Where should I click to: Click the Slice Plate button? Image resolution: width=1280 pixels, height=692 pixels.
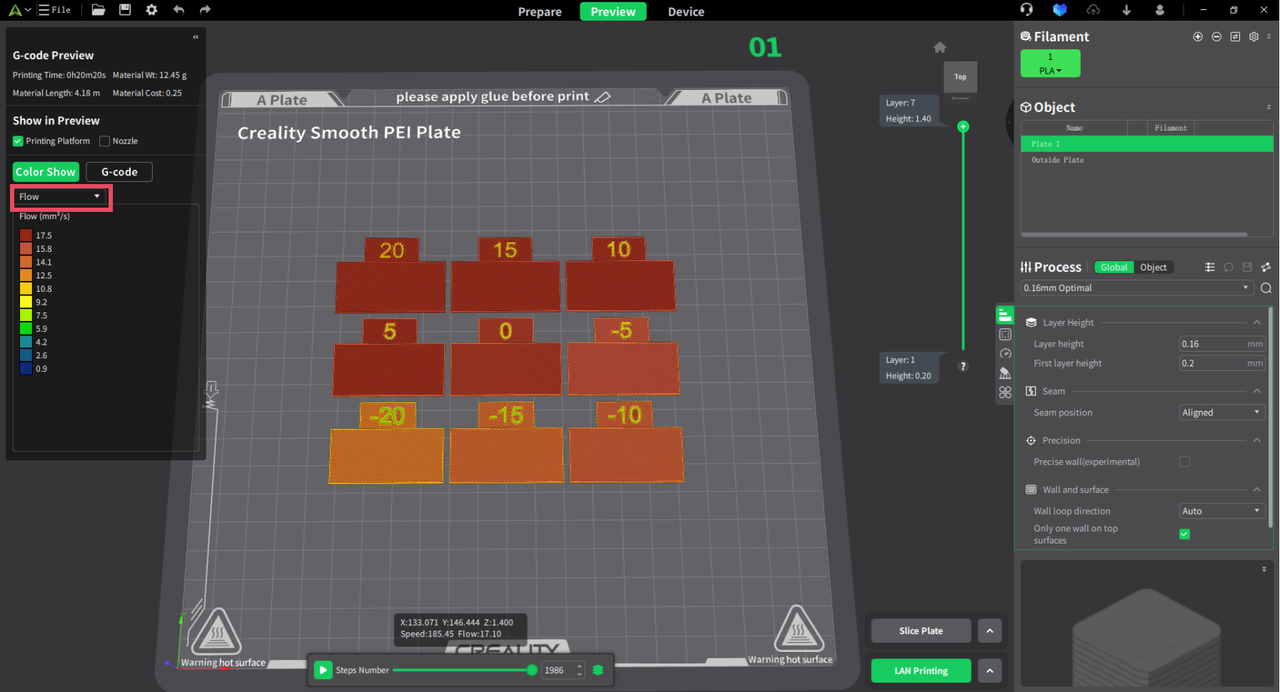920,630
